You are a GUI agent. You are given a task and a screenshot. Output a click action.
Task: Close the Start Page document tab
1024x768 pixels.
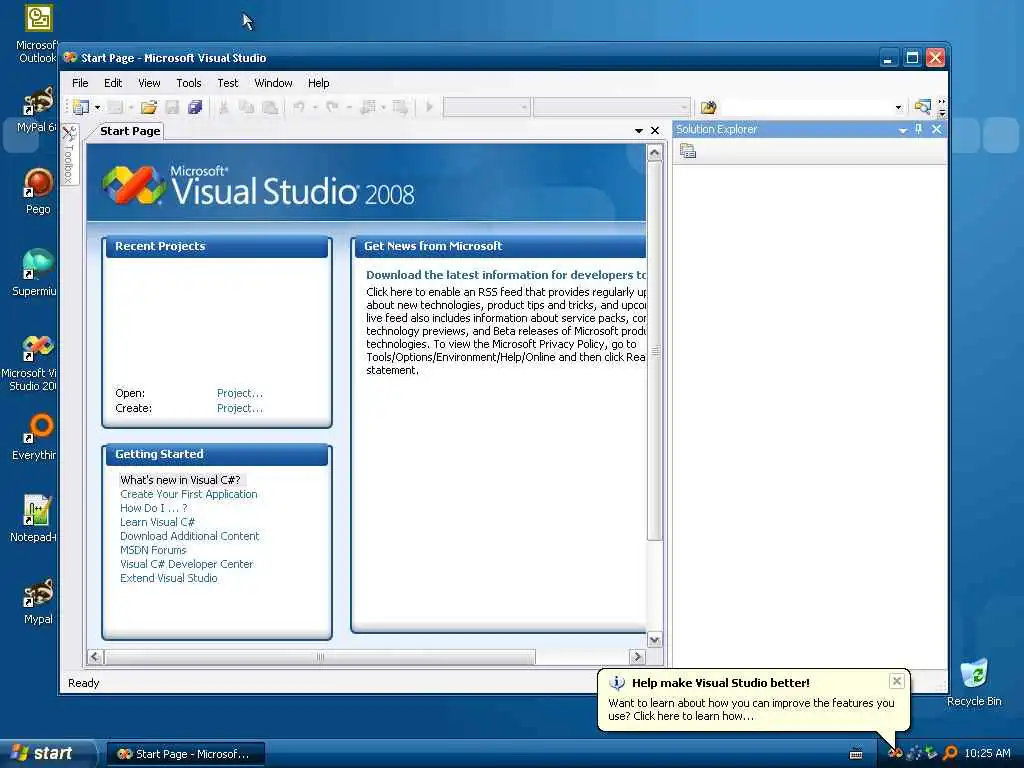655,131
